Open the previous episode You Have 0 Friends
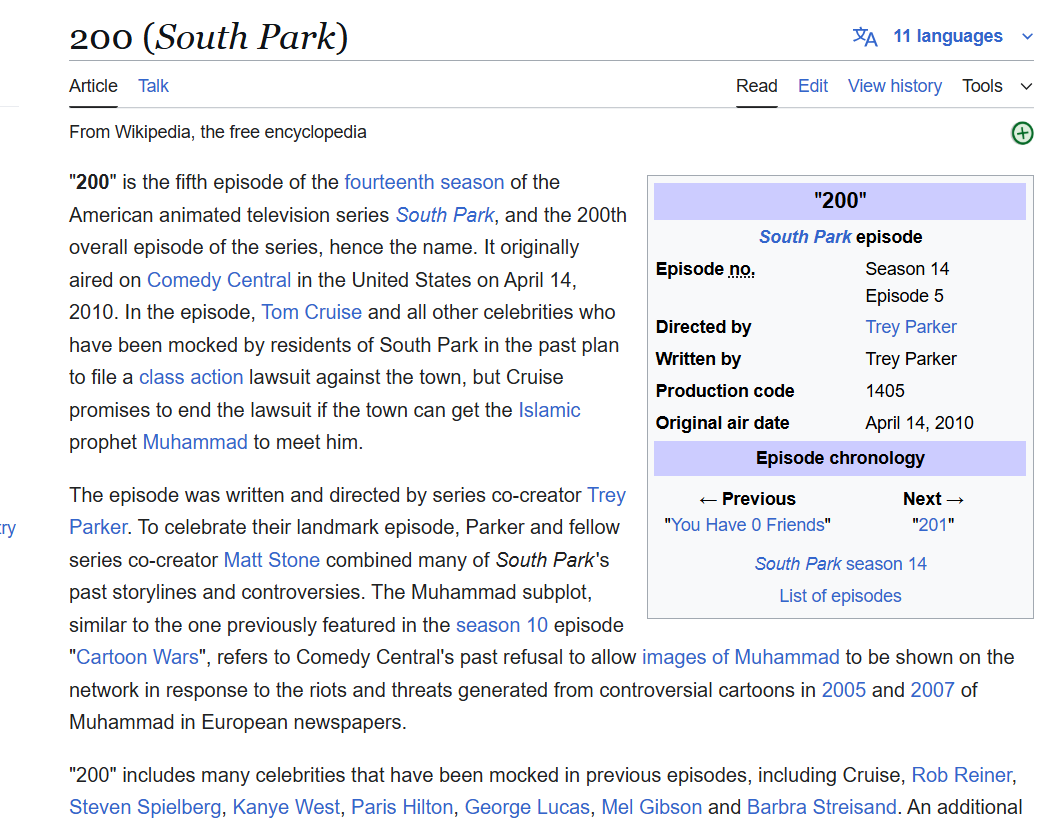 (x=748, y=525)
